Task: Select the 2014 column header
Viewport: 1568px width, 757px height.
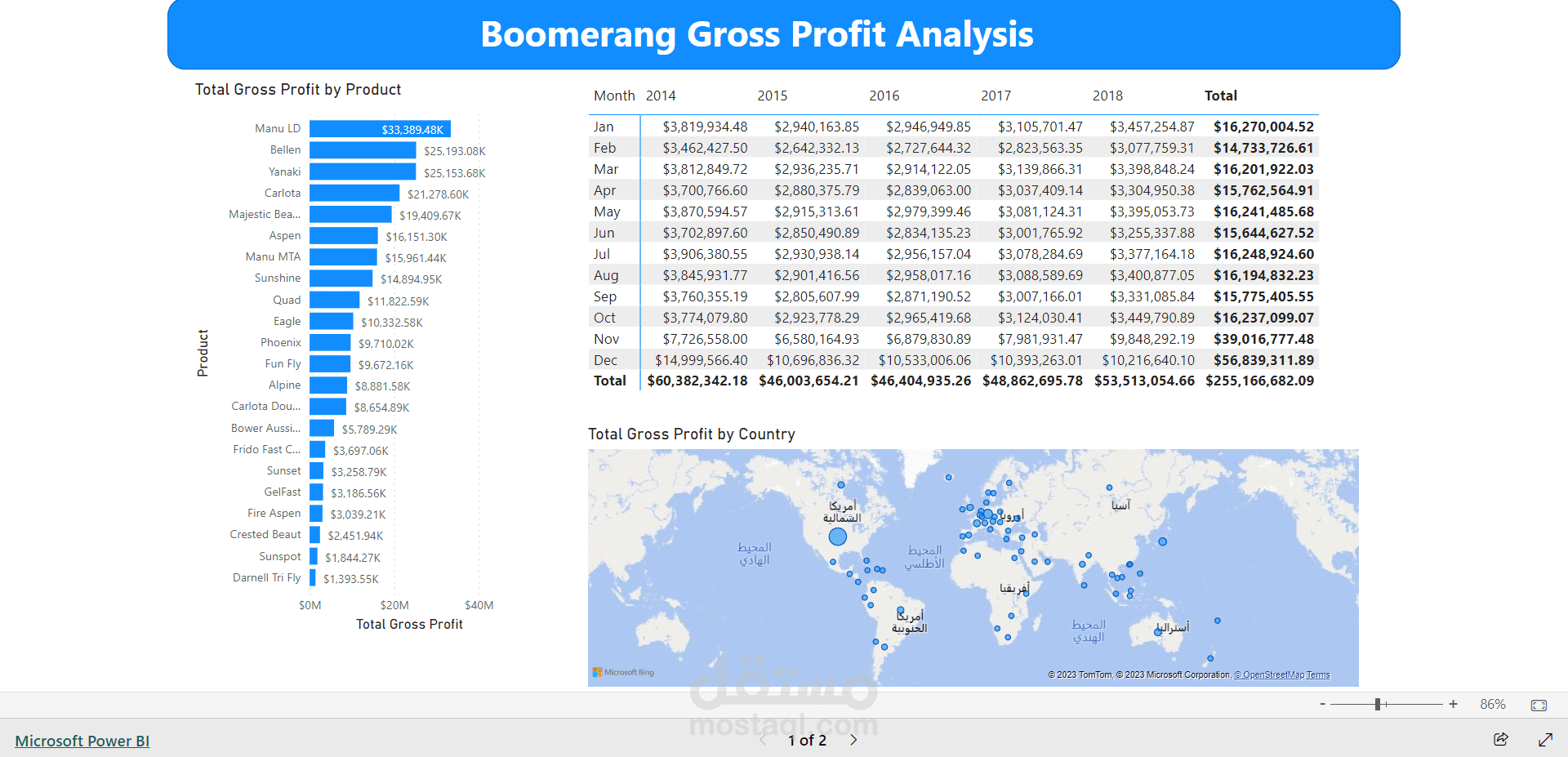Action: point(661,96)
